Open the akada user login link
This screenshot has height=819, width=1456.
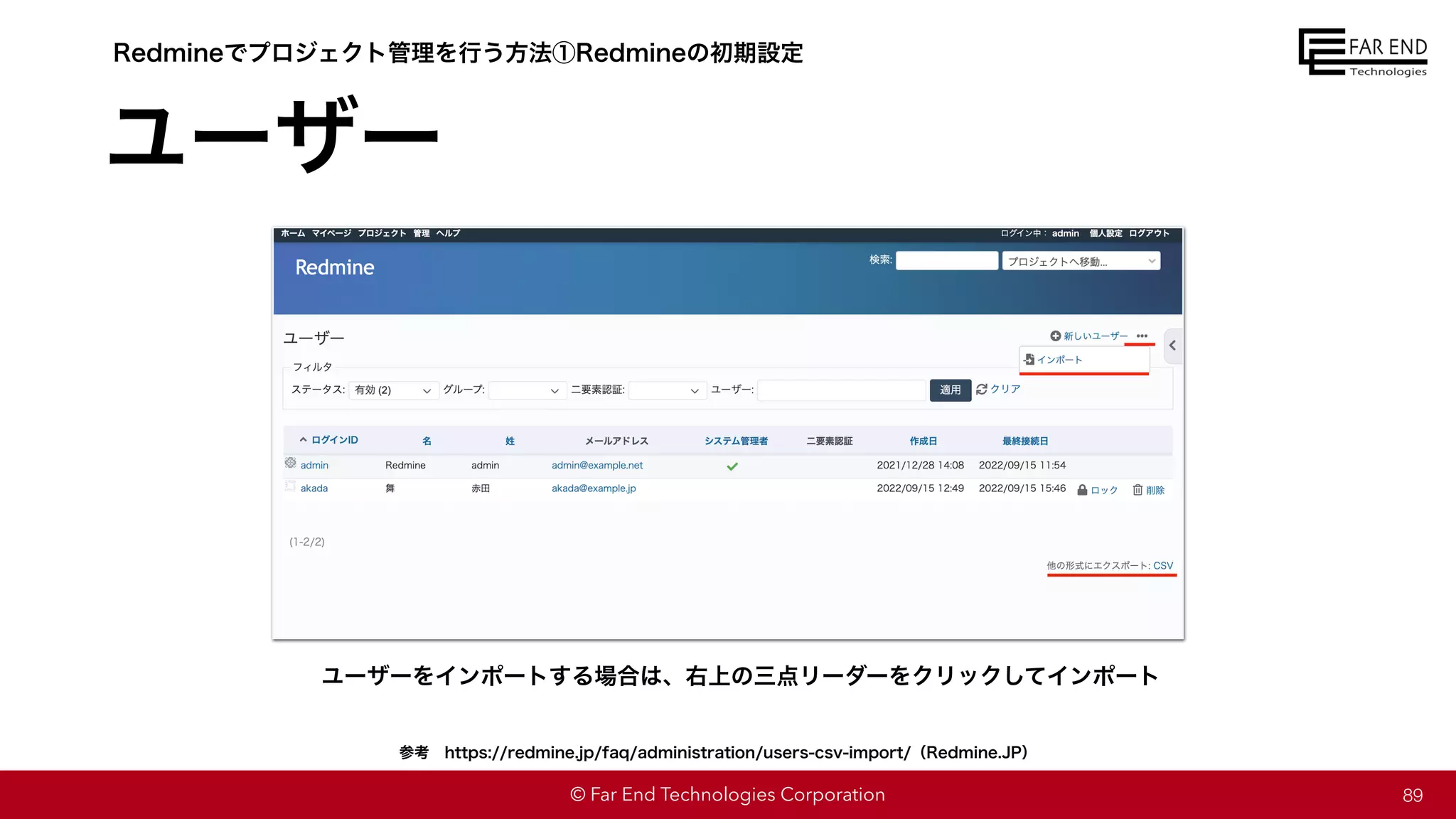point(314,488)
